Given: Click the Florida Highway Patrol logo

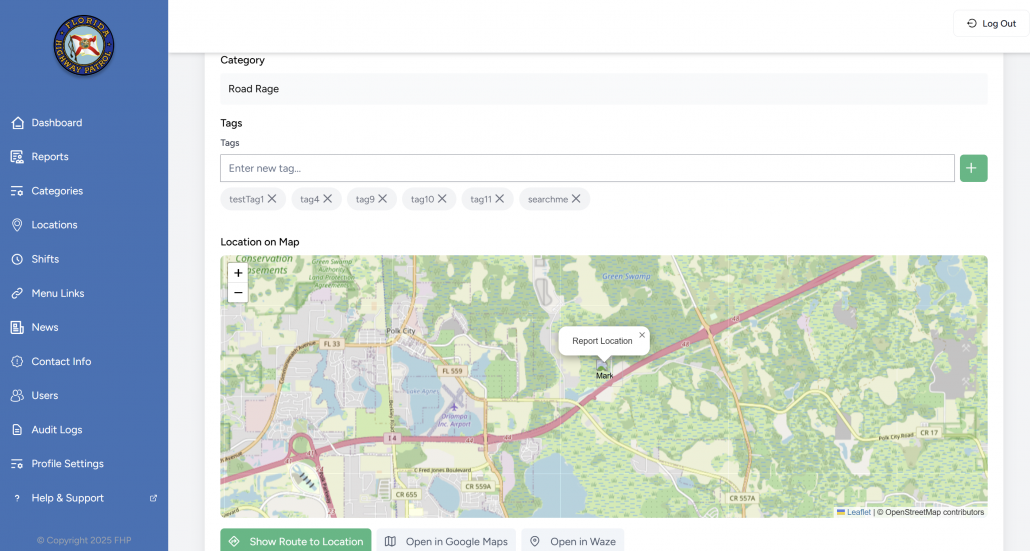Looking at the screenshot, I should [84, 46].
